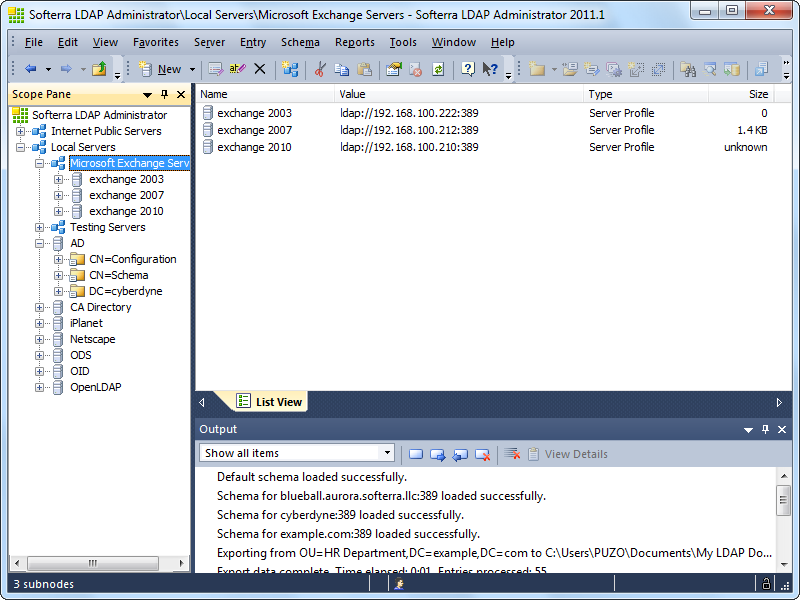Viewport: 800px width, 600px height.
Task: Open the 'Show all items' dropdown
Action: click(385, 454)
